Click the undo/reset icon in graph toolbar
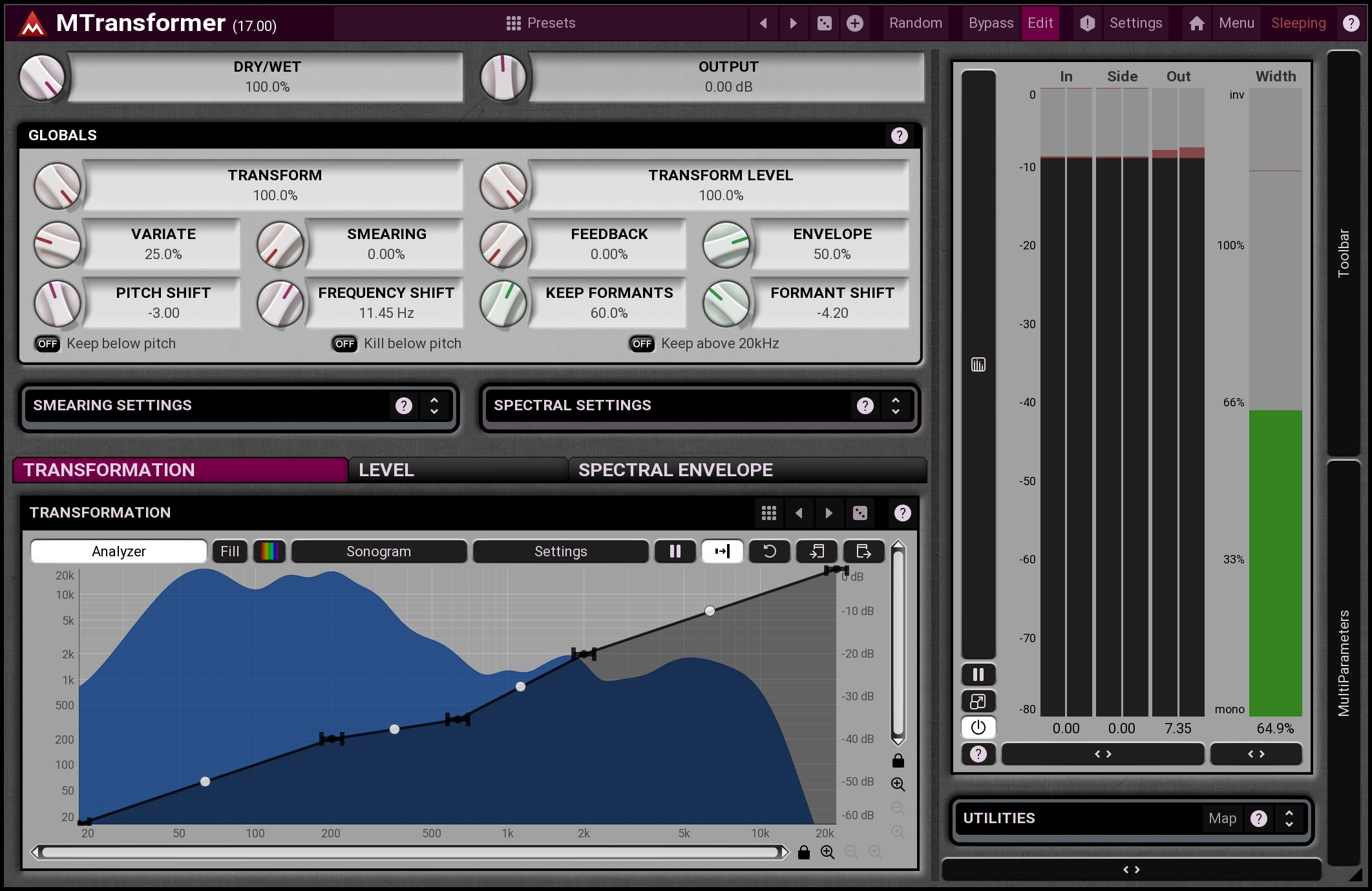The image size is (1372, 891). [769, 551]
